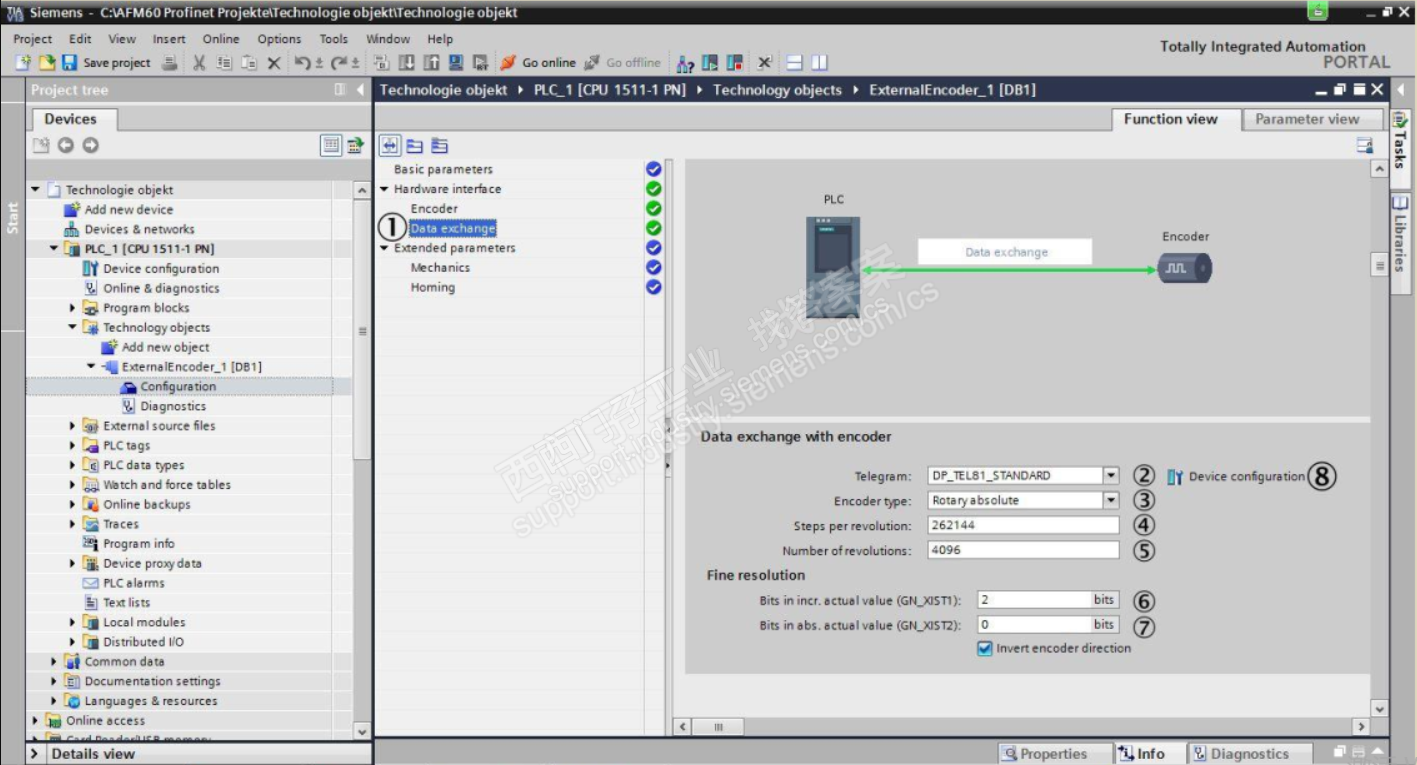Split the editor space horizontally
Viewport: 1417px width, 765px height.
coord(795,63)
